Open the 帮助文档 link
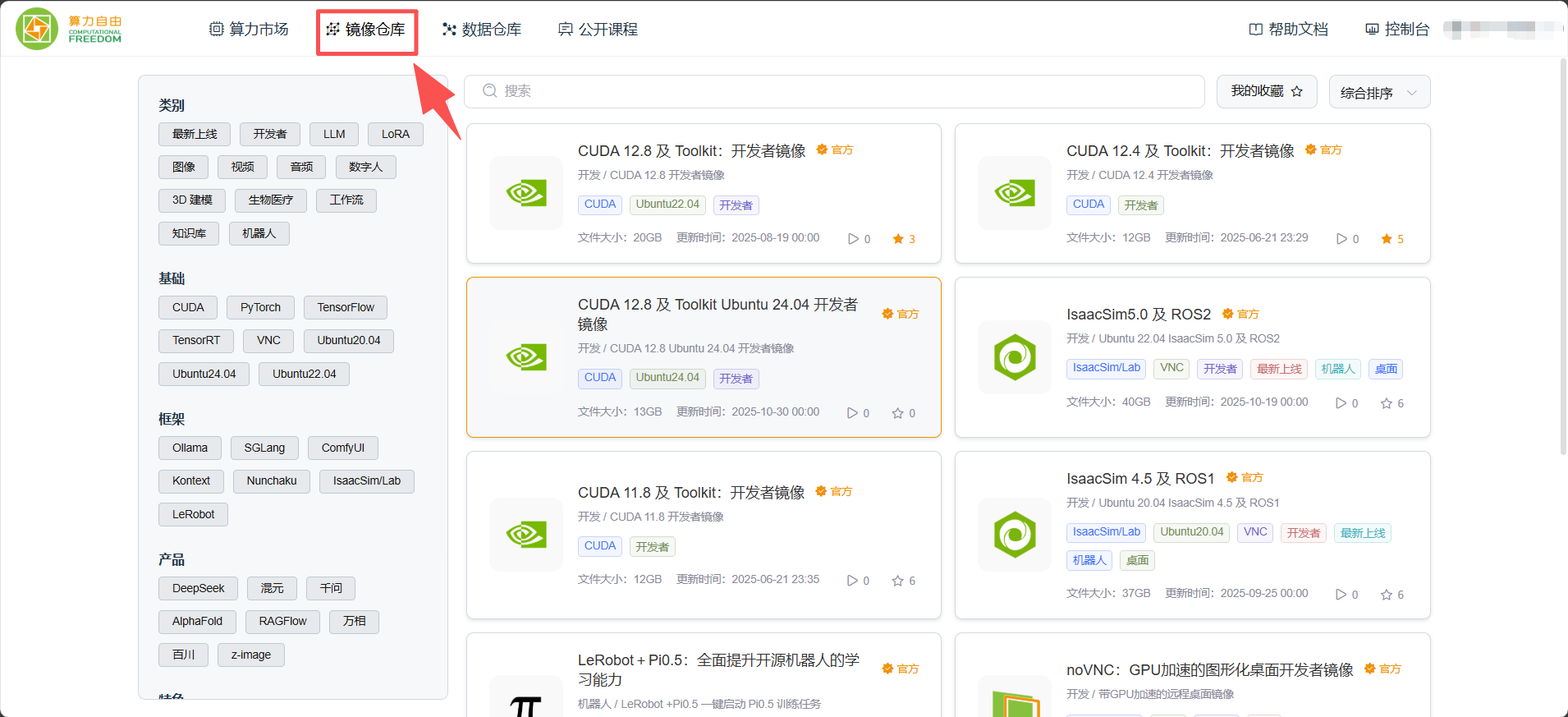The image size is (1568, 717). point(1288,30)
